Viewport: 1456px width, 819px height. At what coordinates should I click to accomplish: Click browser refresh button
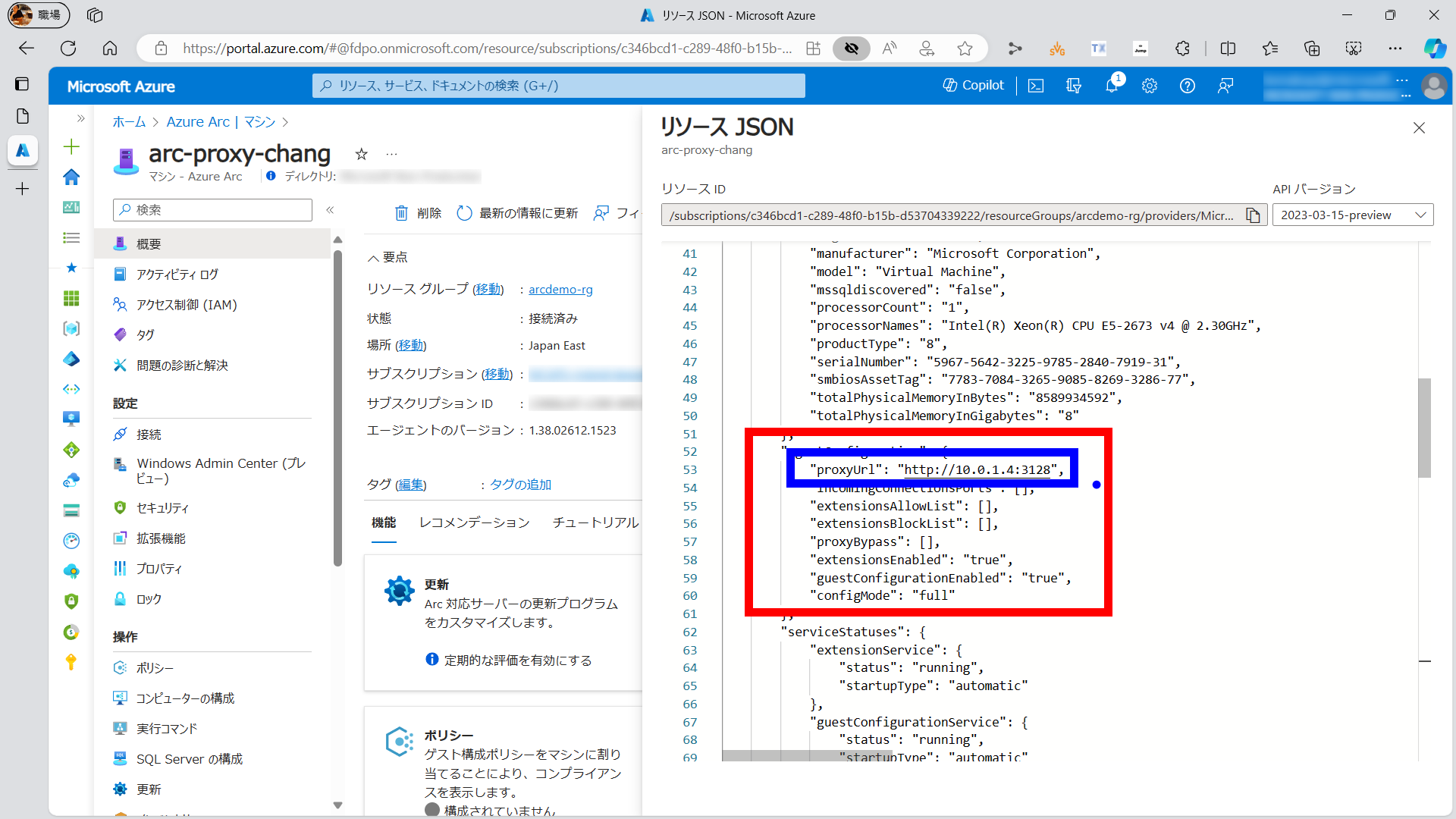tap(68, 49)
